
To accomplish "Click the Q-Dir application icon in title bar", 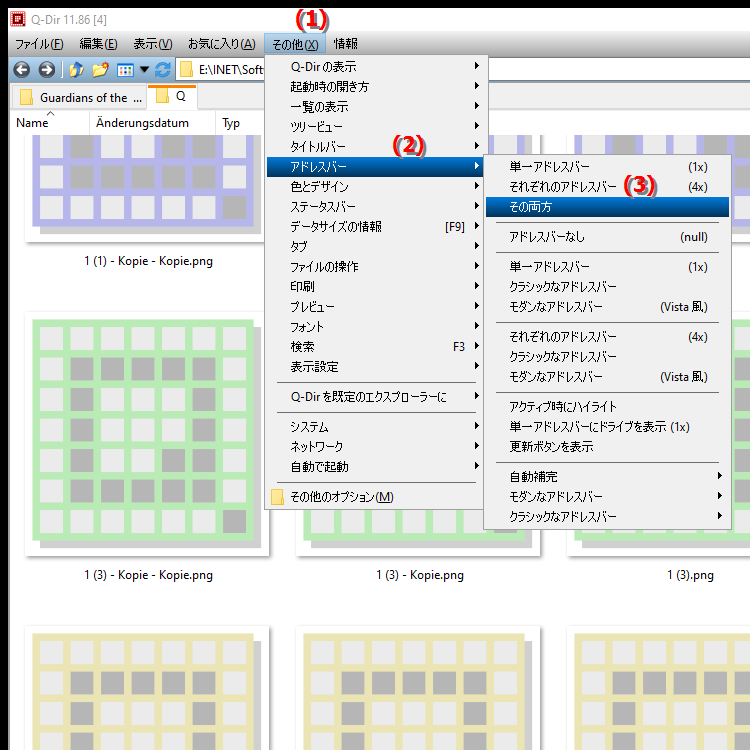I will [18, 19].
